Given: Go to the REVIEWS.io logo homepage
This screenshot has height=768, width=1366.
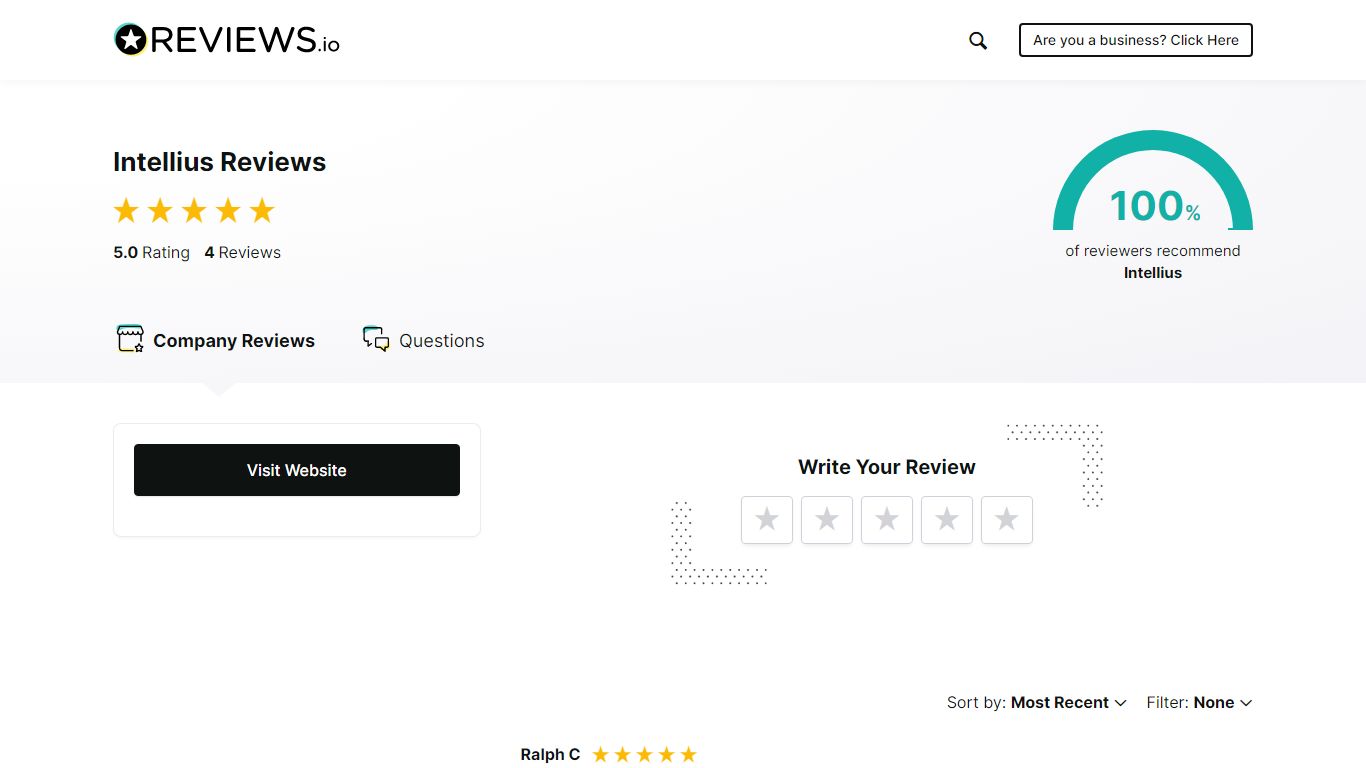Looking at the screenshot, I should click(x=227, y=40).
